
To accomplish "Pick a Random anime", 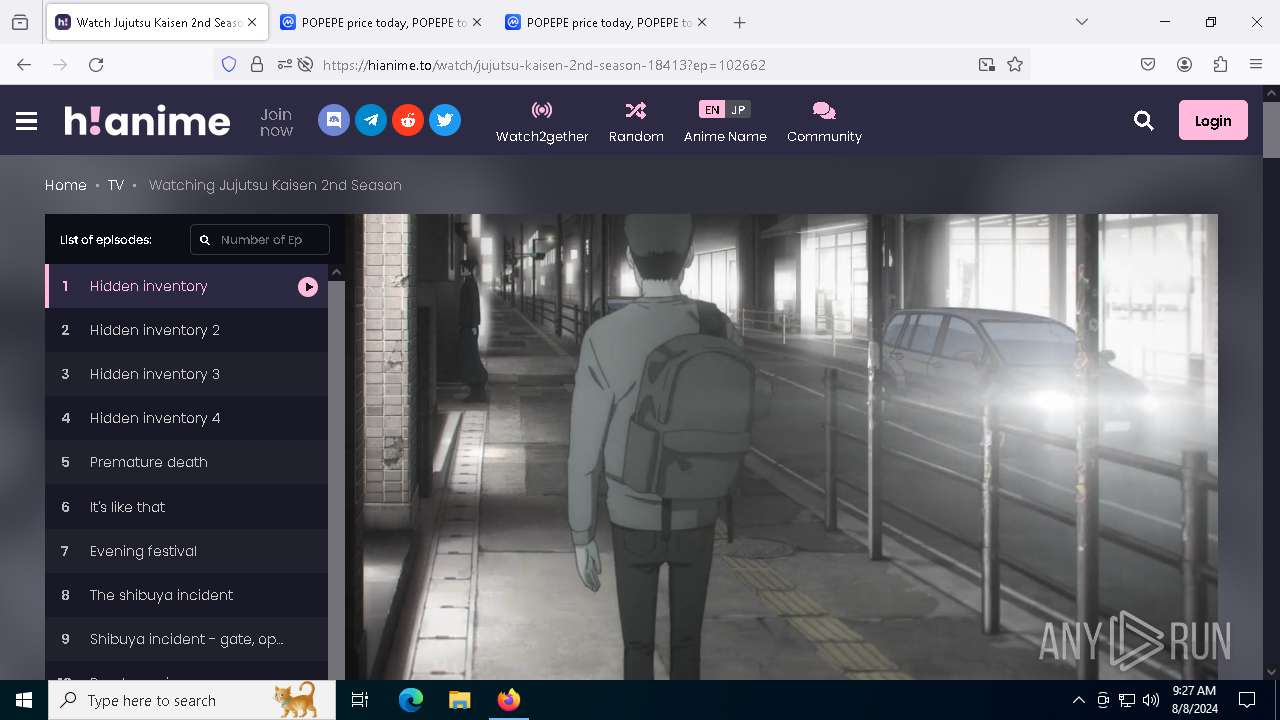I will point(636,122).
